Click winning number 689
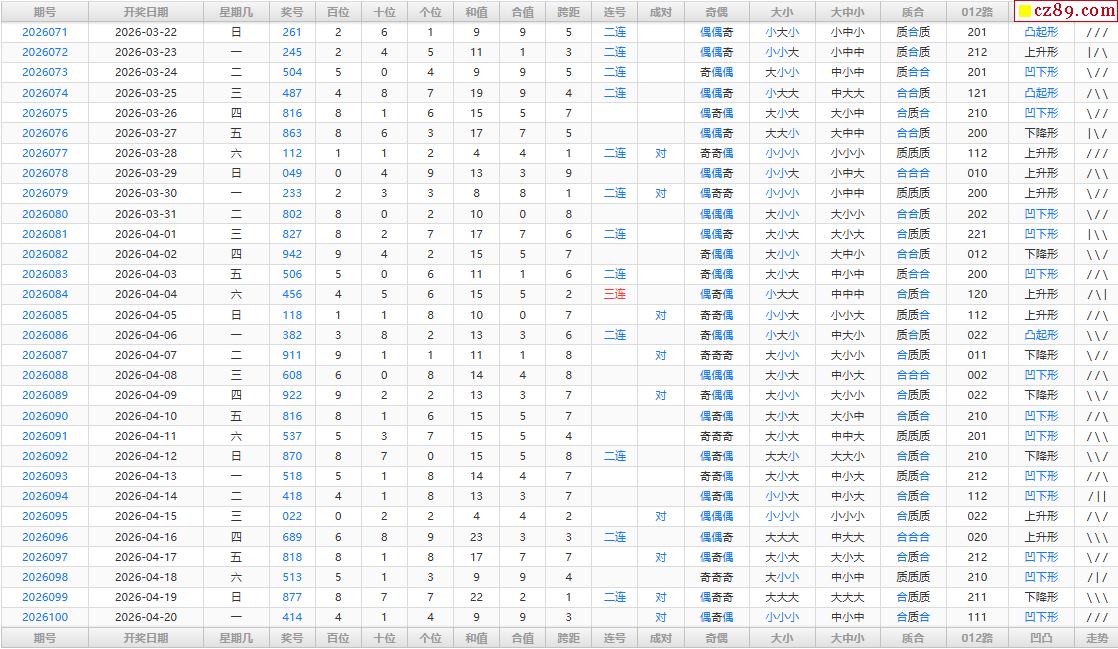1118x649 pixels. pyautogui.click(x=292, y=537)
